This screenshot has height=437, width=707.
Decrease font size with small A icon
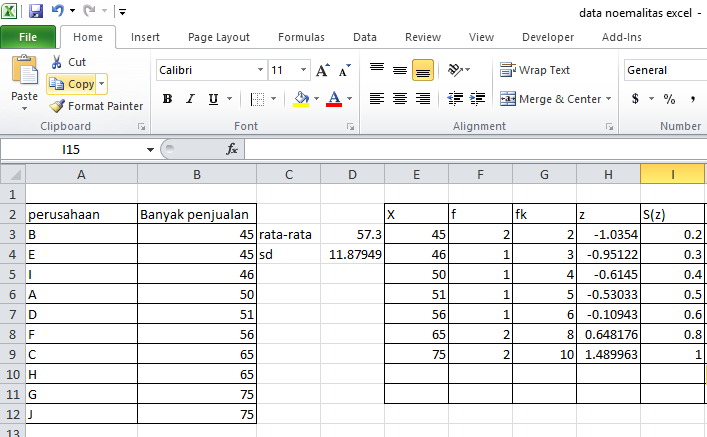pyautogui.click(x=344, y=70)
